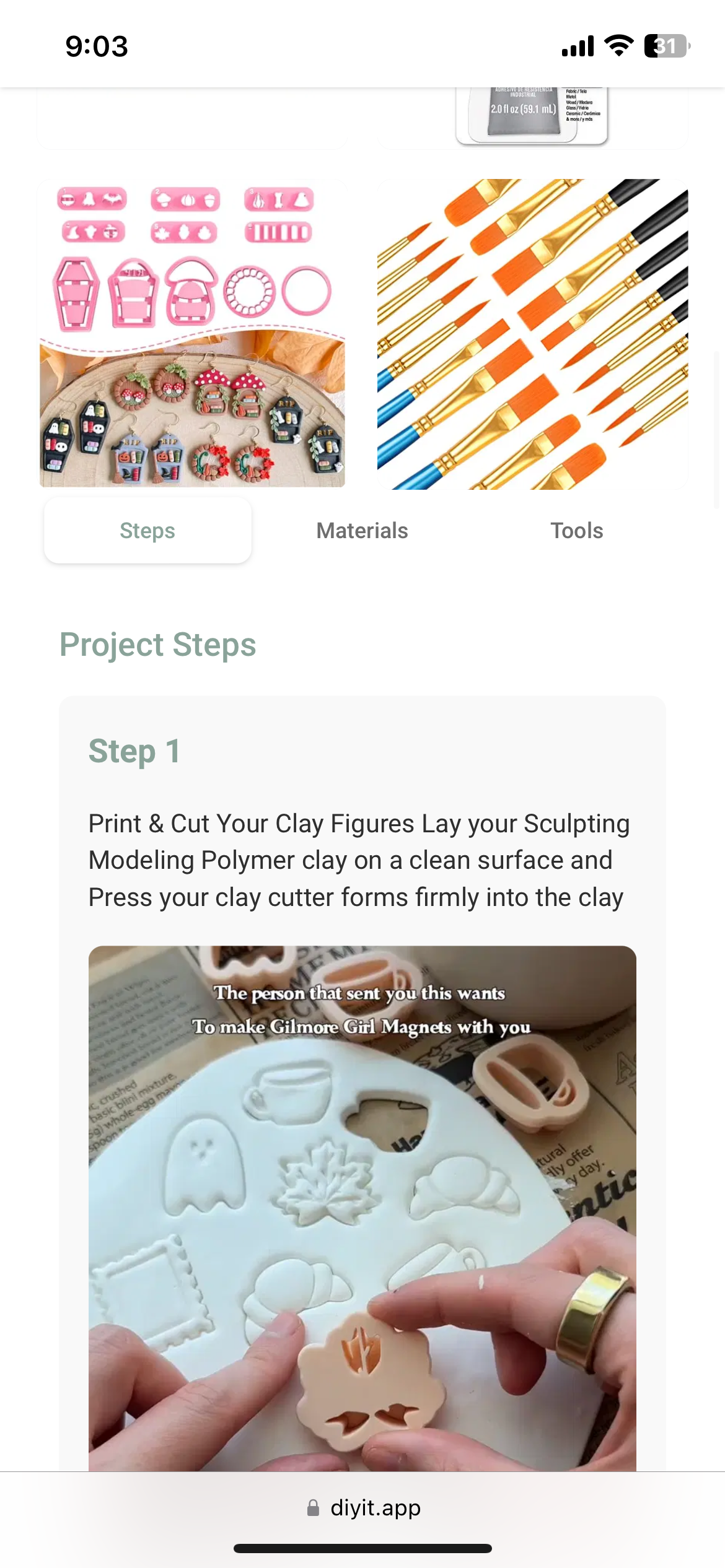Tap the Project Steps heading

(157, 645)
